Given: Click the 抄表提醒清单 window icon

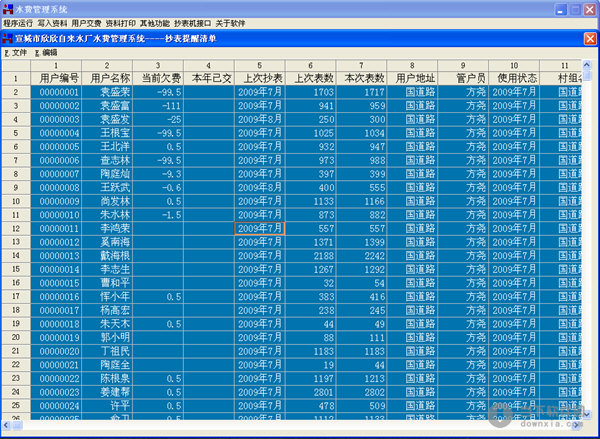Looking at the screenshot, I should tap(8, 39).
